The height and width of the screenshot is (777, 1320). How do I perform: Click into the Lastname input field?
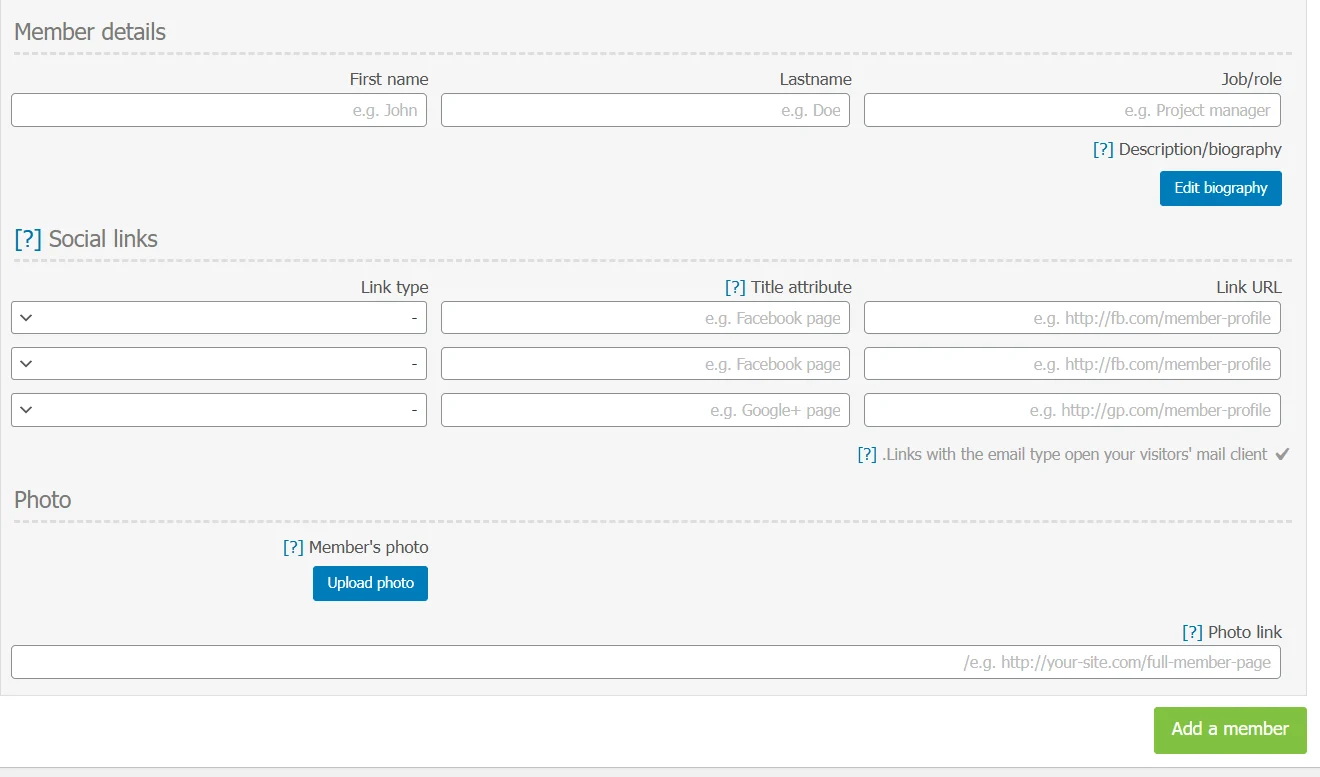coord(645,110)
